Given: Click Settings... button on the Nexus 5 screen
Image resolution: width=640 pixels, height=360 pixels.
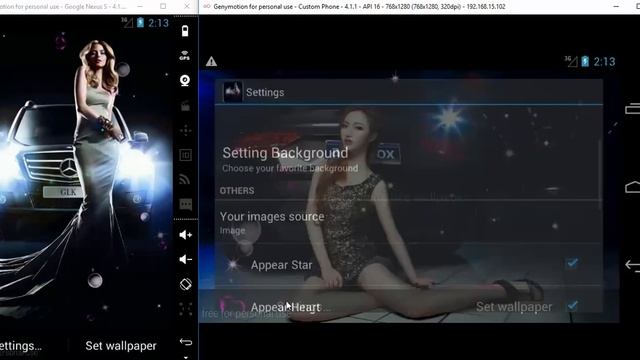Looking at the screenshot, I should tap(20, 346).
